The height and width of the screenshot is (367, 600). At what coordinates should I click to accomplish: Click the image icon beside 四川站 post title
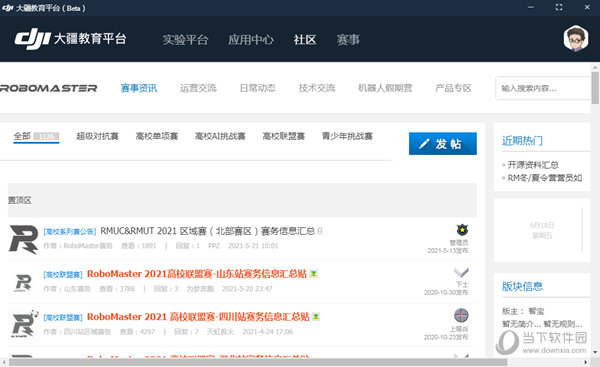(x=316, y=316)
